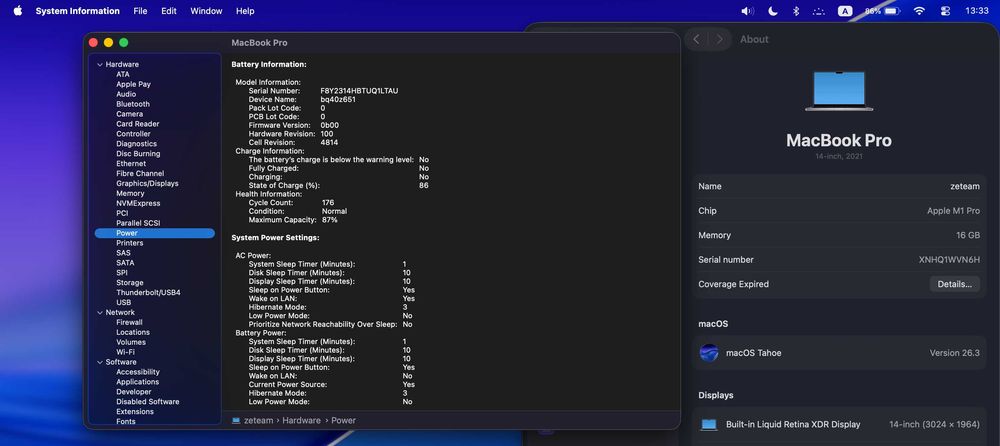Select Fibre Channel in the sidebar
The image size is (1000, 446).
(140, 174)
